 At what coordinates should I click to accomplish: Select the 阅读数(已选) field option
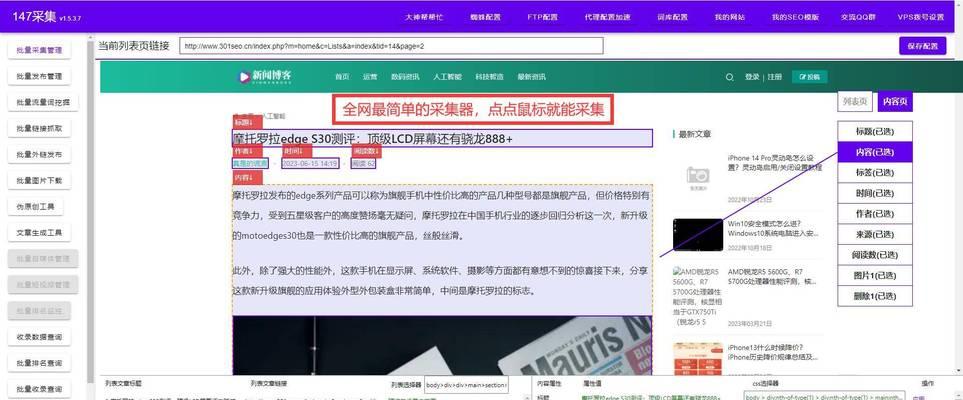(x=875, y=255)
